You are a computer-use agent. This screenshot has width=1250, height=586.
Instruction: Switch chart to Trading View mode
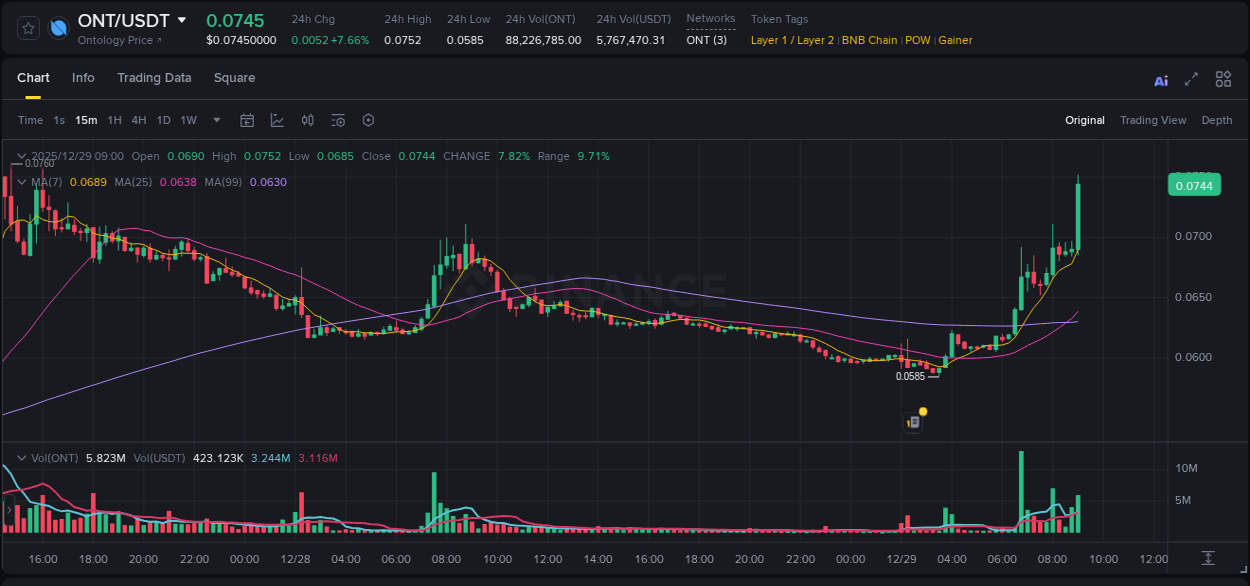click(x=1153, y=119)
